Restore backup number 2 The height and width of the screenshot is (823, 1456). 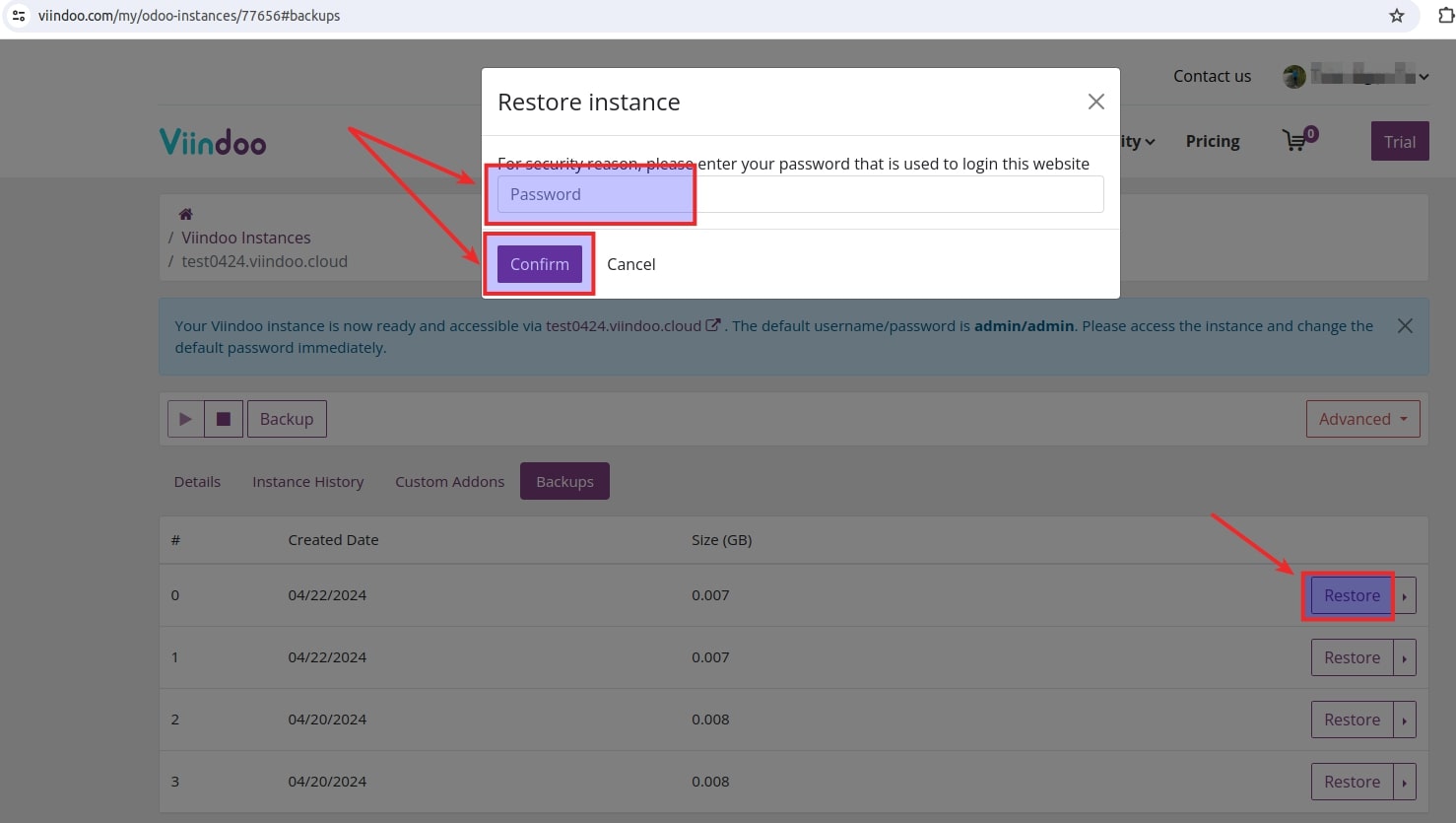(x=1352, y=720)
